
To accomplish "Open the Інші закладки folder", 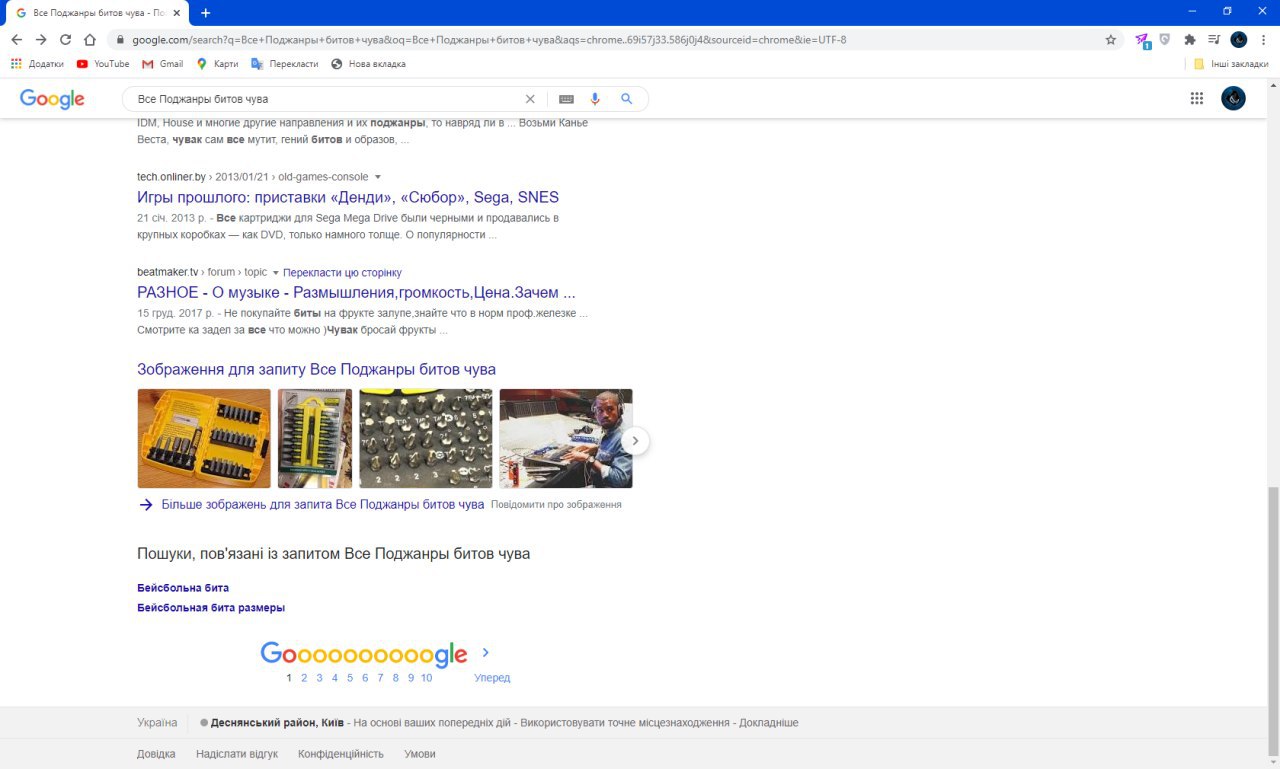I will click(1230, 64).
